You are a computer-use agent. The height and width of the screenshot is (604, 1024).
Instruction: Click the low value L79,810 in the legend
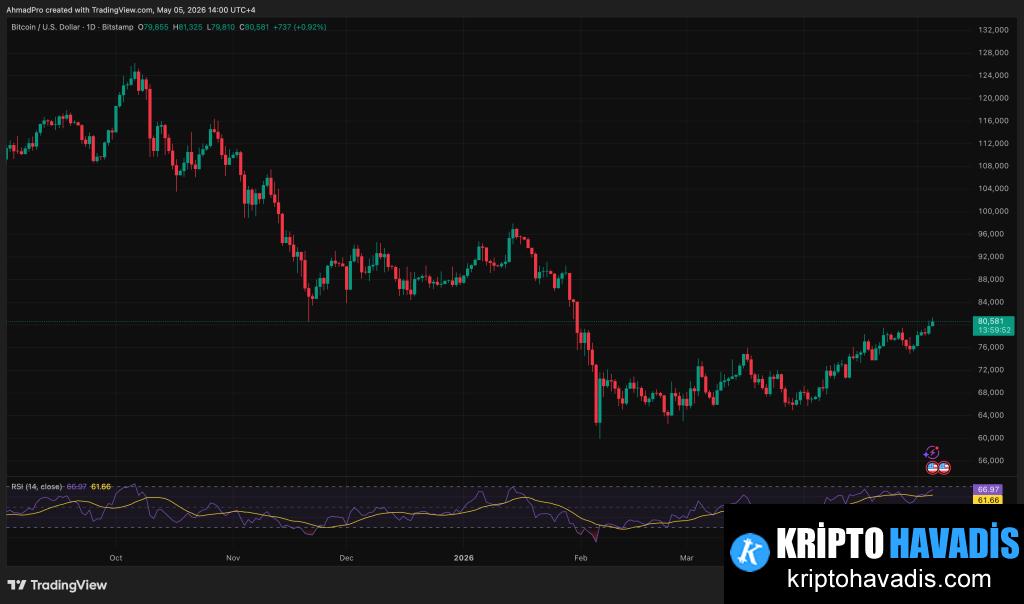221,27
